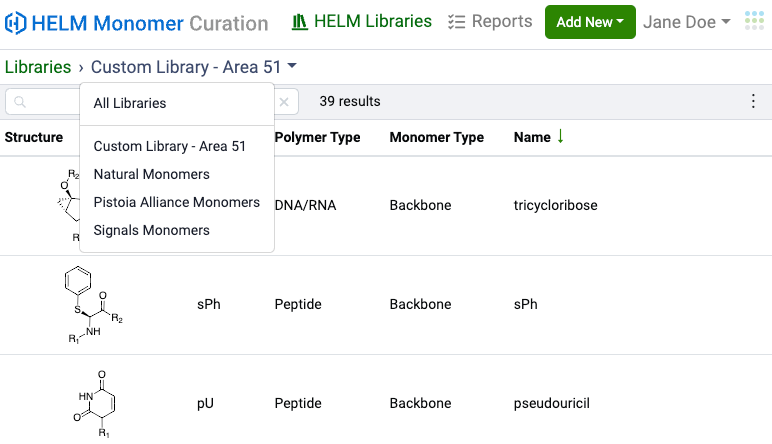This screenshot has width=772, height=444.
Task: Switch to the Reports tab
Action: pyautogui.click(x=490, y=22)
